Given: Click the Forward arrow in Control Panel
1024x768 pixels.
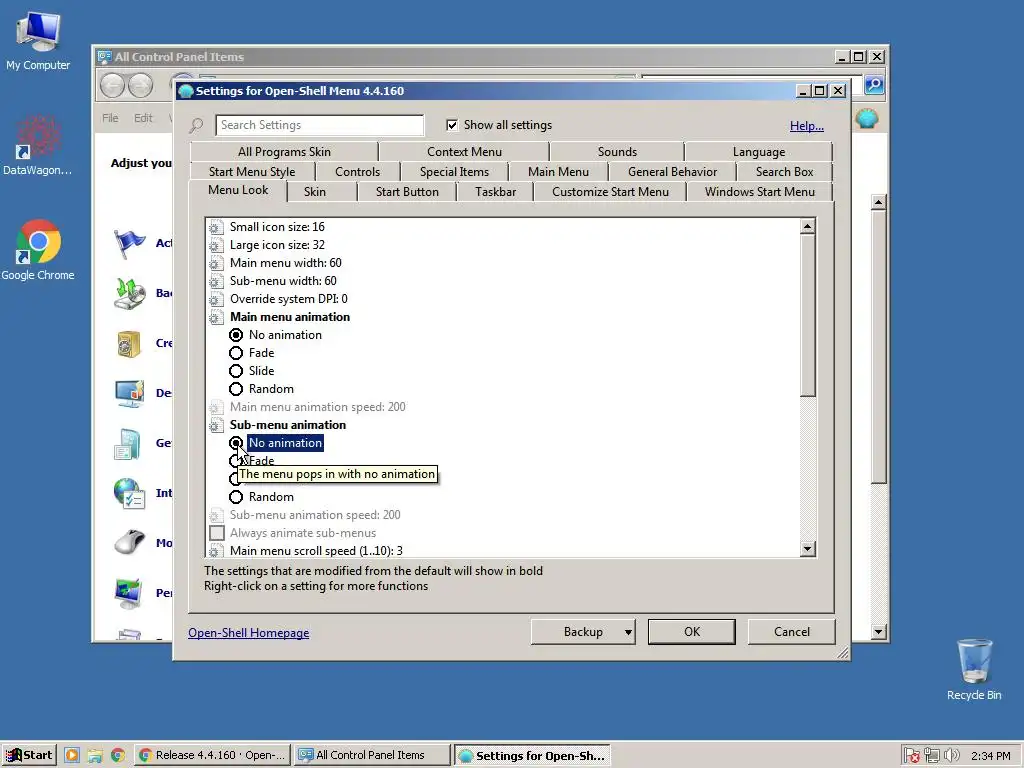Looking at the screenshot, I should tap(140, 85).
